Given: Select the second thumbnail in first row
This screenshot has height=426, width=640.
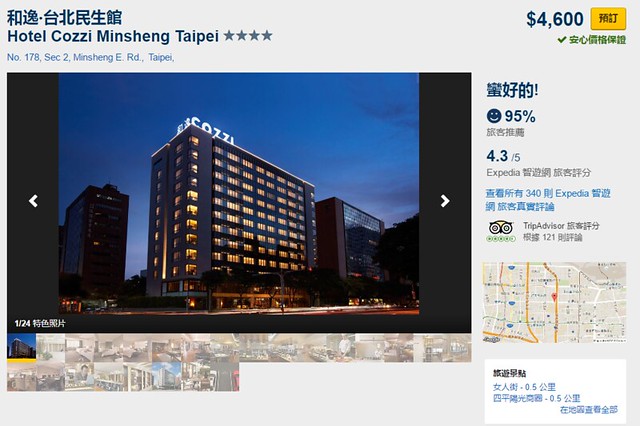Looking at the screenshot, I should [x=51, y=348].
